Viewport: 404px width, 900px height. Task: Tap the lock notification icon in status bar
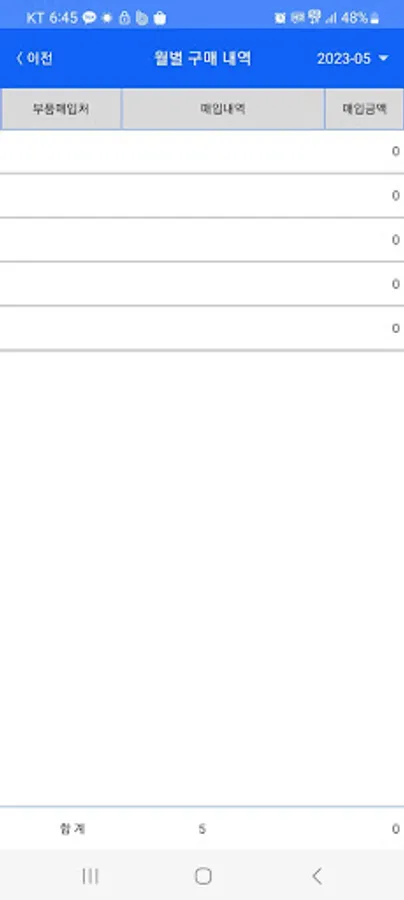tap(124, 18)
